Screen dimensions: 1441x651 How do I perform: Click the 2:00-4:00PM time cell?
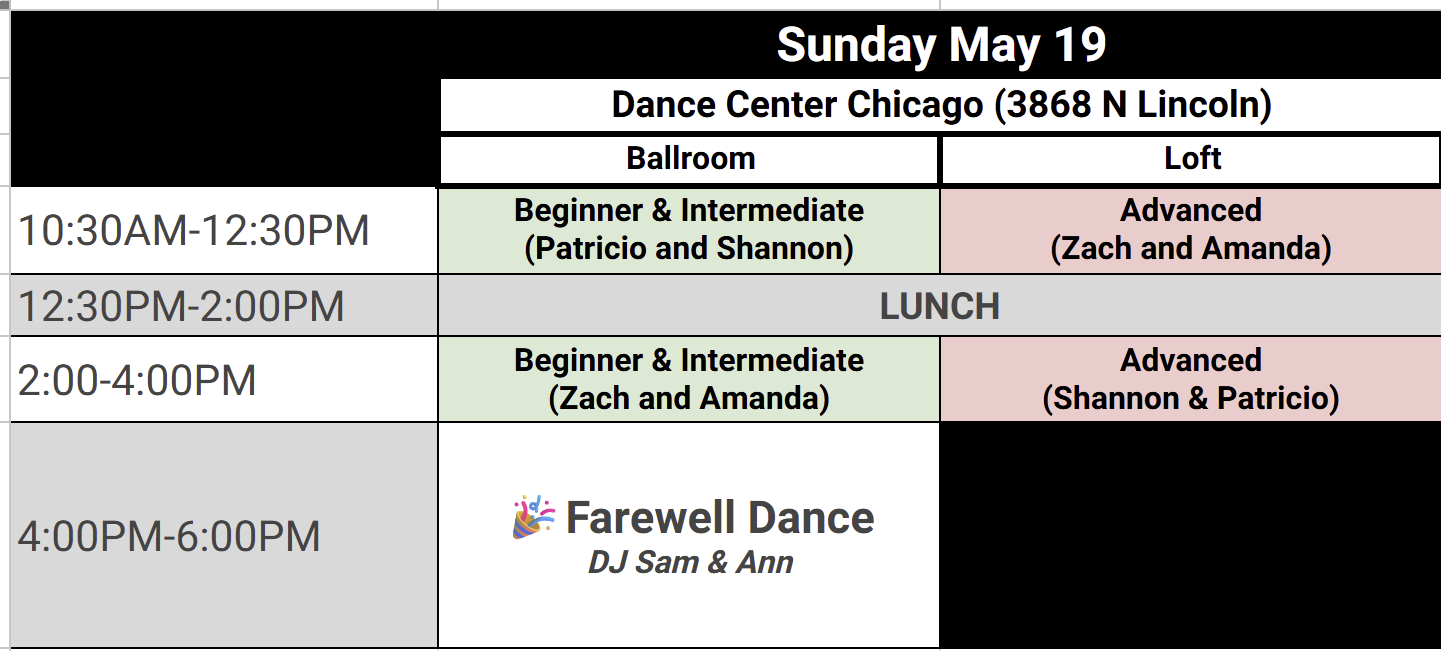[x=224, y=380]
